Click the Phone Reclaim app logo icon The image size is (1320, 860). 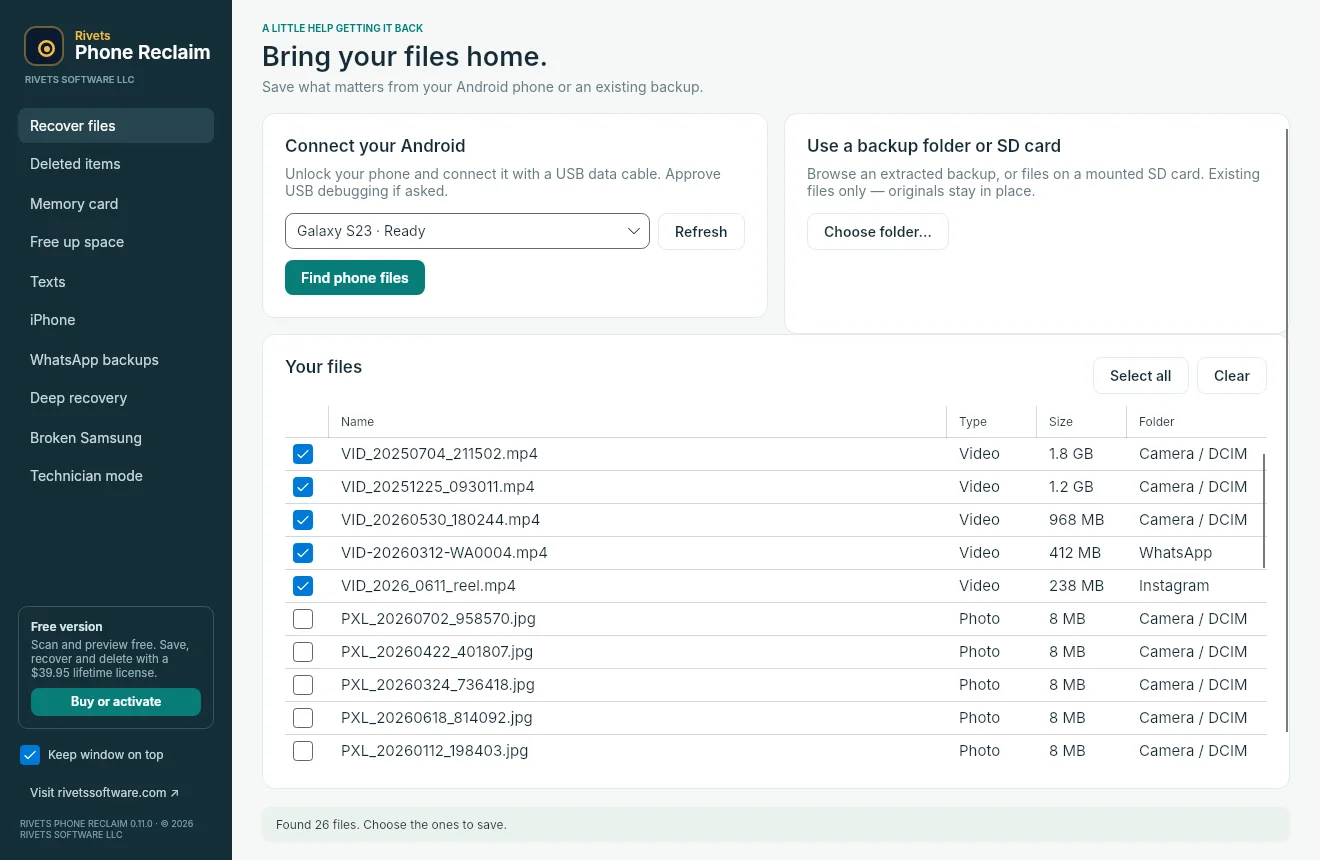(44, 47)
